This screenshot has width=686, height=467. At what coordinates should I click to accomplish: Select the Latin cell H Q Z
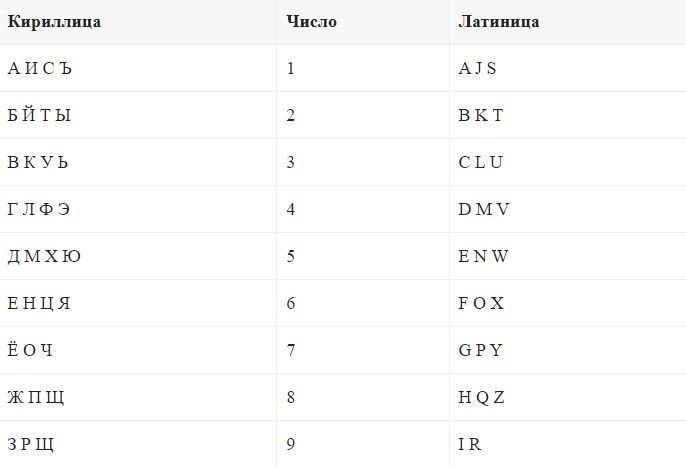568,397
